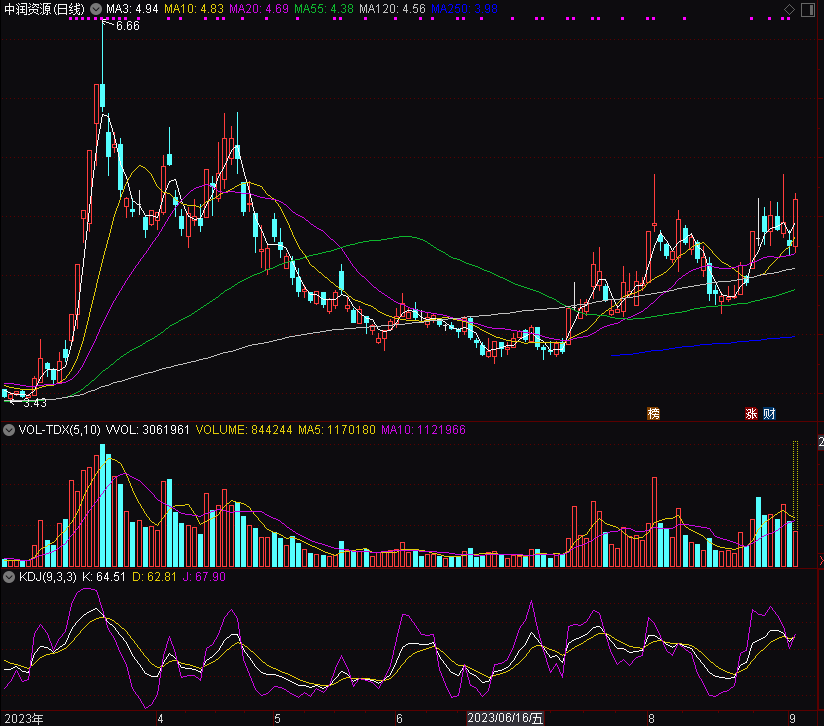Click the blue 财 financial marker icon
The image size is (824, 726).
pos(769,413)
